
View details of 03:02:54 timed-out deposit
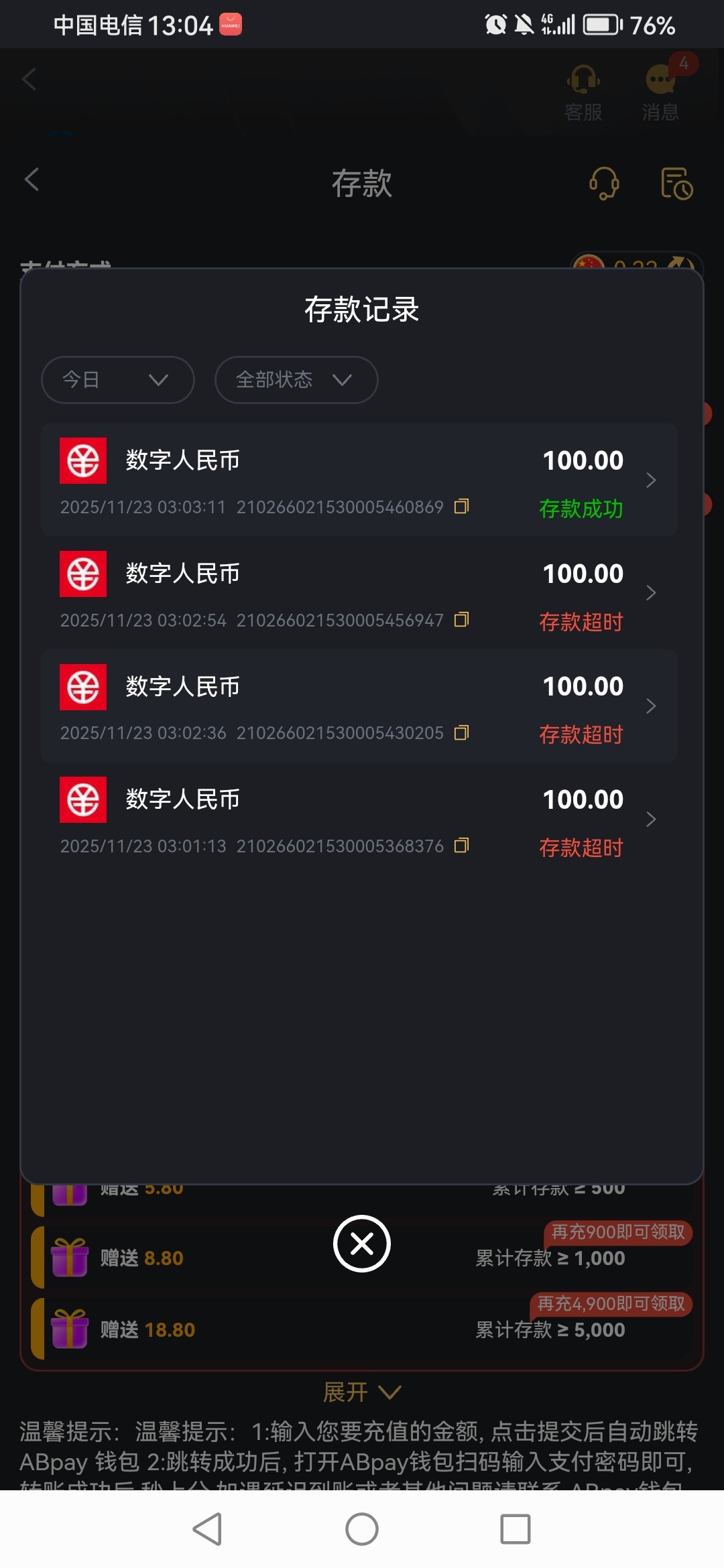(650, 593)
